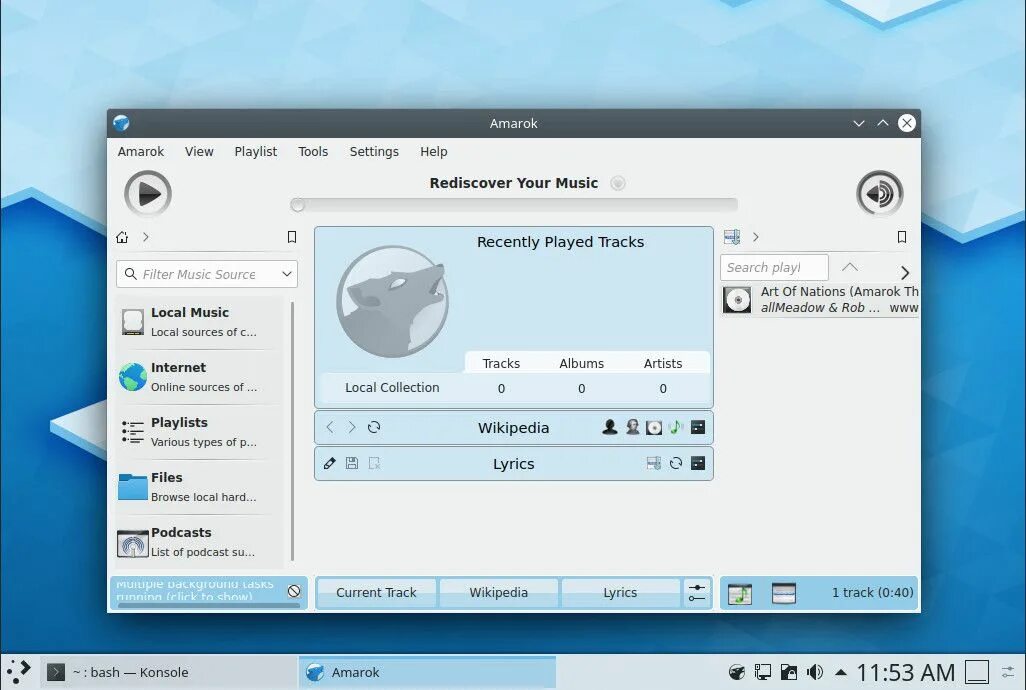Switch to Wikipedia applet tab

coord(499,593)
